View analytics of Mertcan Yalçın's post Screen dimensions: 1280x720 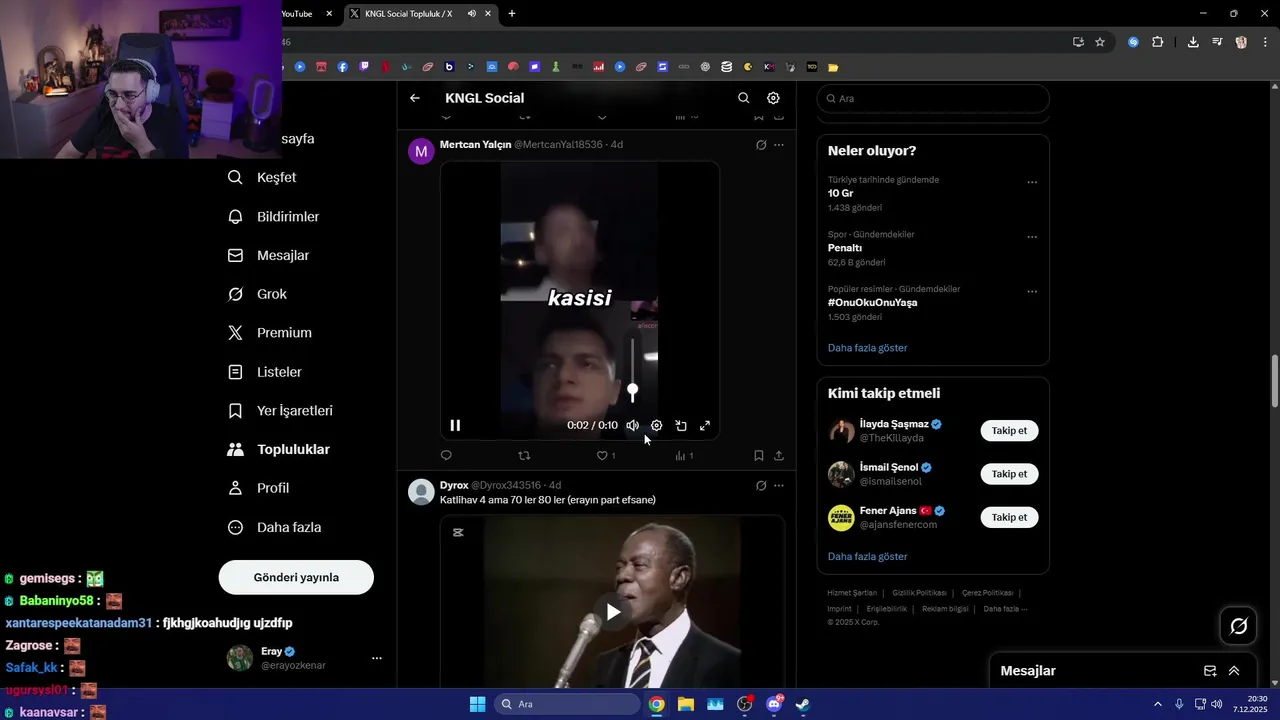pyautogui.click(x=681, y=456)
